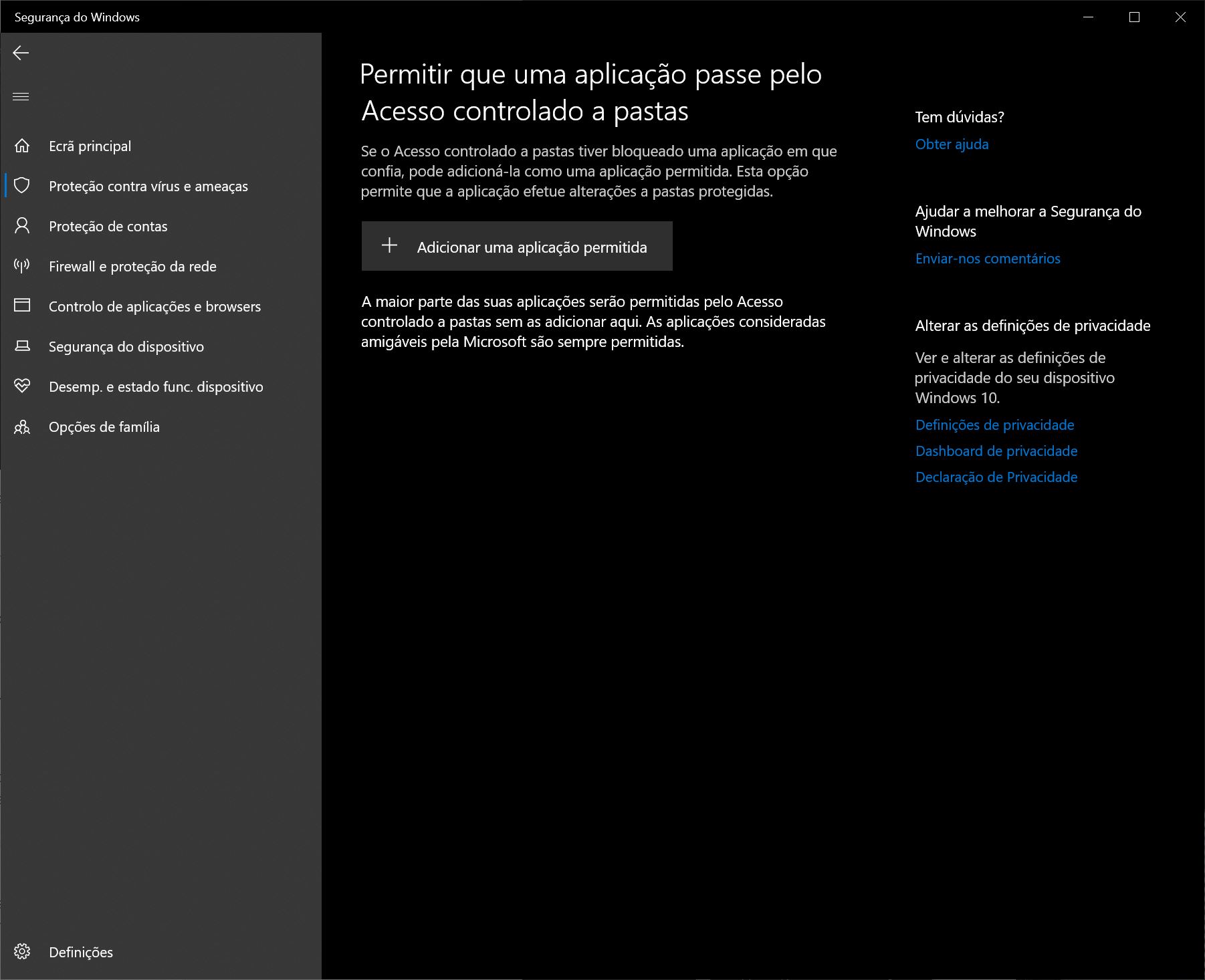Click 'Ajudar a melhorar a Segurança do Windows' heading
The image size is (1205, 980).
click(1028, 221)
